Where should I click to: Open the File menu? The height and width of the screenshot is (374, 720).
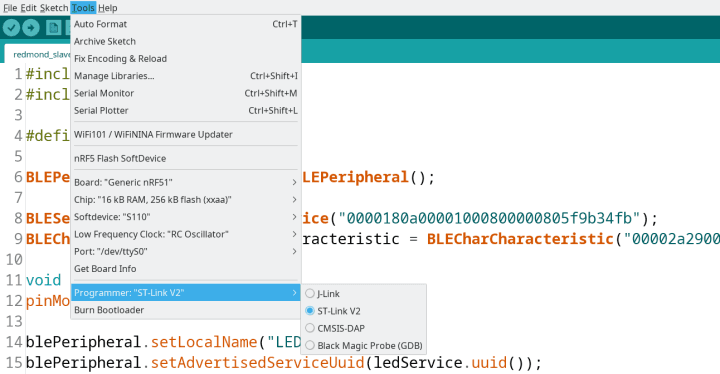[10, 8]
